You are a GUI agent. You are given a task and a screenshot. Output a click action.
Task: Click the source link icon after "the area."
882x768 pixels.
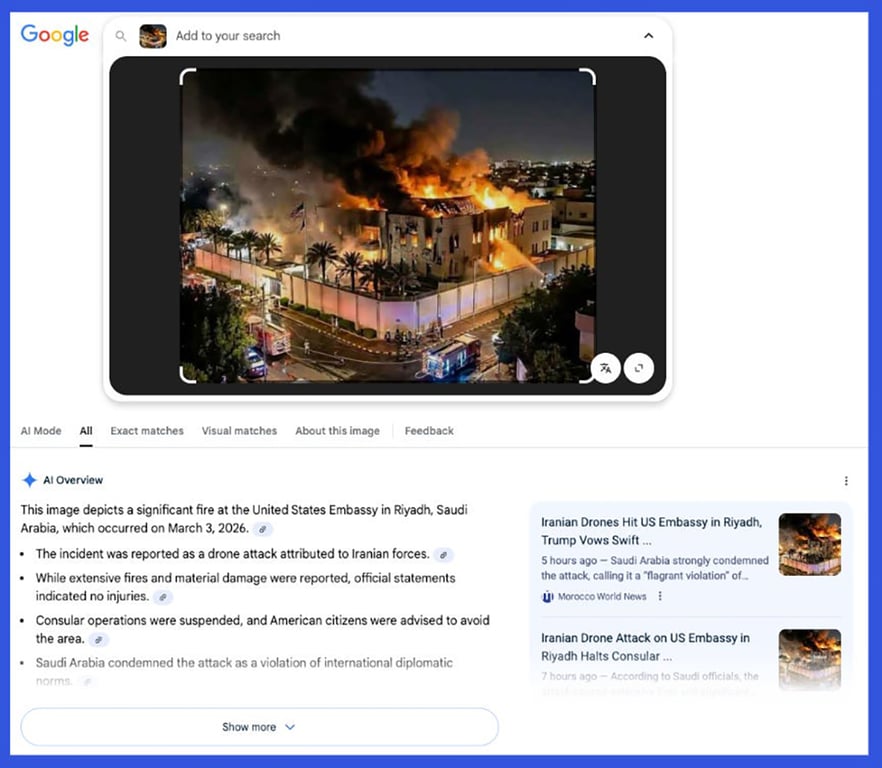coord(98,640)
